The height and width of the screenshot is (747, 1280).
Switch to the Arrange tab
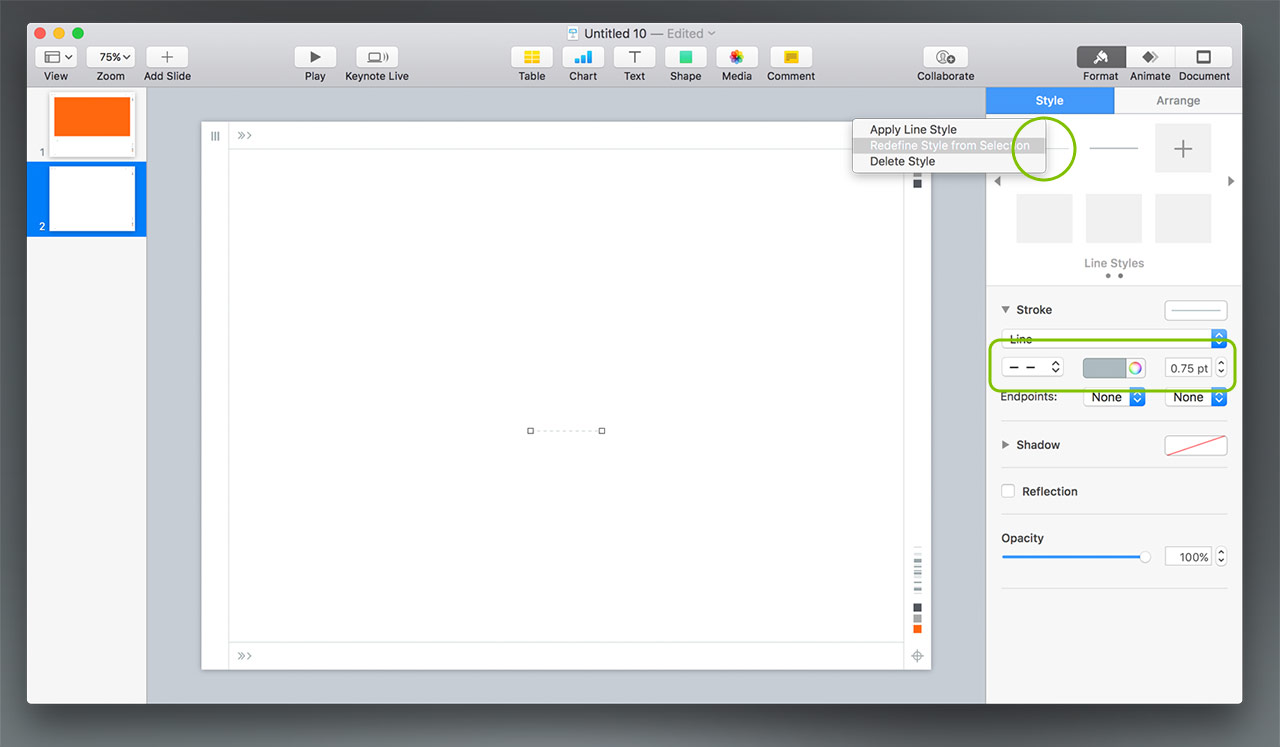(x=1178, y=101)
